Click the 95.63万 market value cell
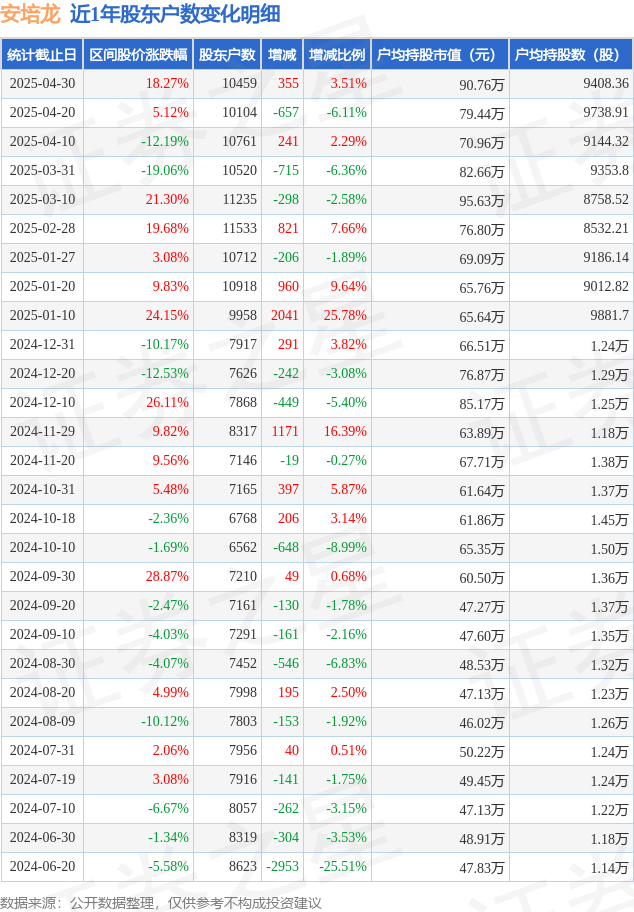 (481, 201)
